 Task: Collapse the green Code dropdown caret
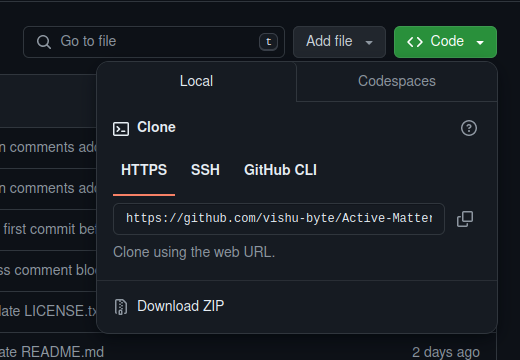pyautogui.click(x=480, y=43)
